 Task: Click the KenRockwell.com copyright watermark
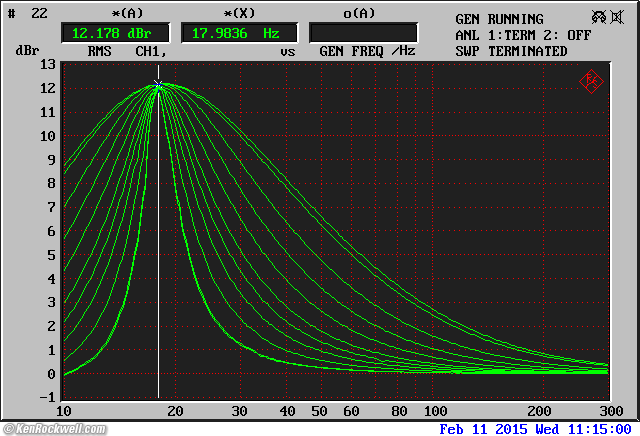57,428
